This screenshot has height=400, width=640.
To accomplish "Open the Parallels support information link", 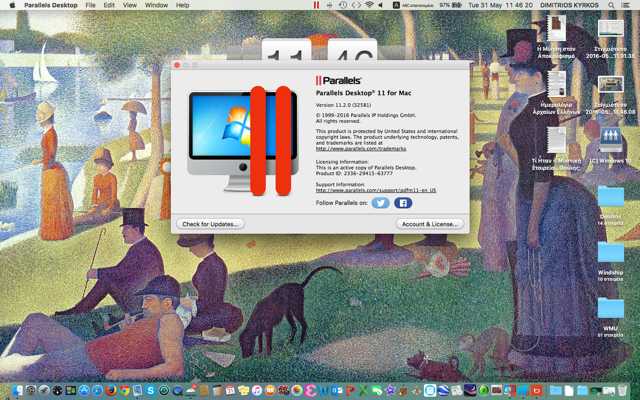I will pyautogui.click(x=376, y=190).
